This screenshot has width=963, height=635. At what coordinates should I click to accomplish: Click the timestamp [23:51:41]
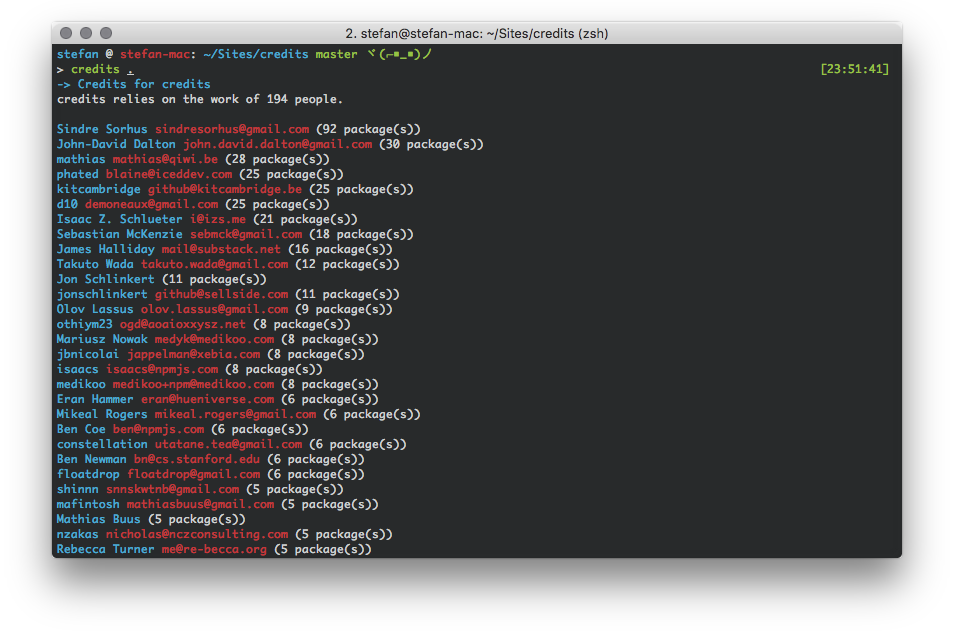click(x=854, y=69)
